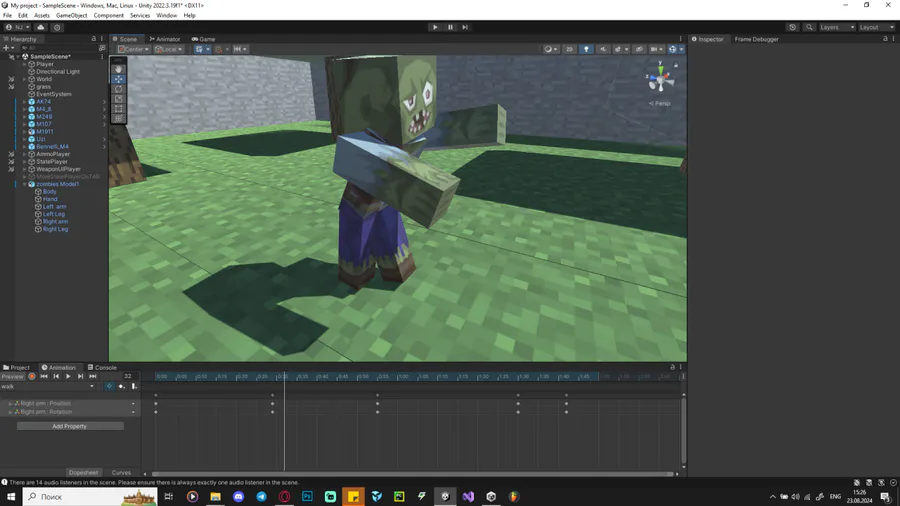Screen dimensions: 900x506
Task: Select Right Leg in the Hierarchy
Action: pyautogui.click(x=55, y=229)
